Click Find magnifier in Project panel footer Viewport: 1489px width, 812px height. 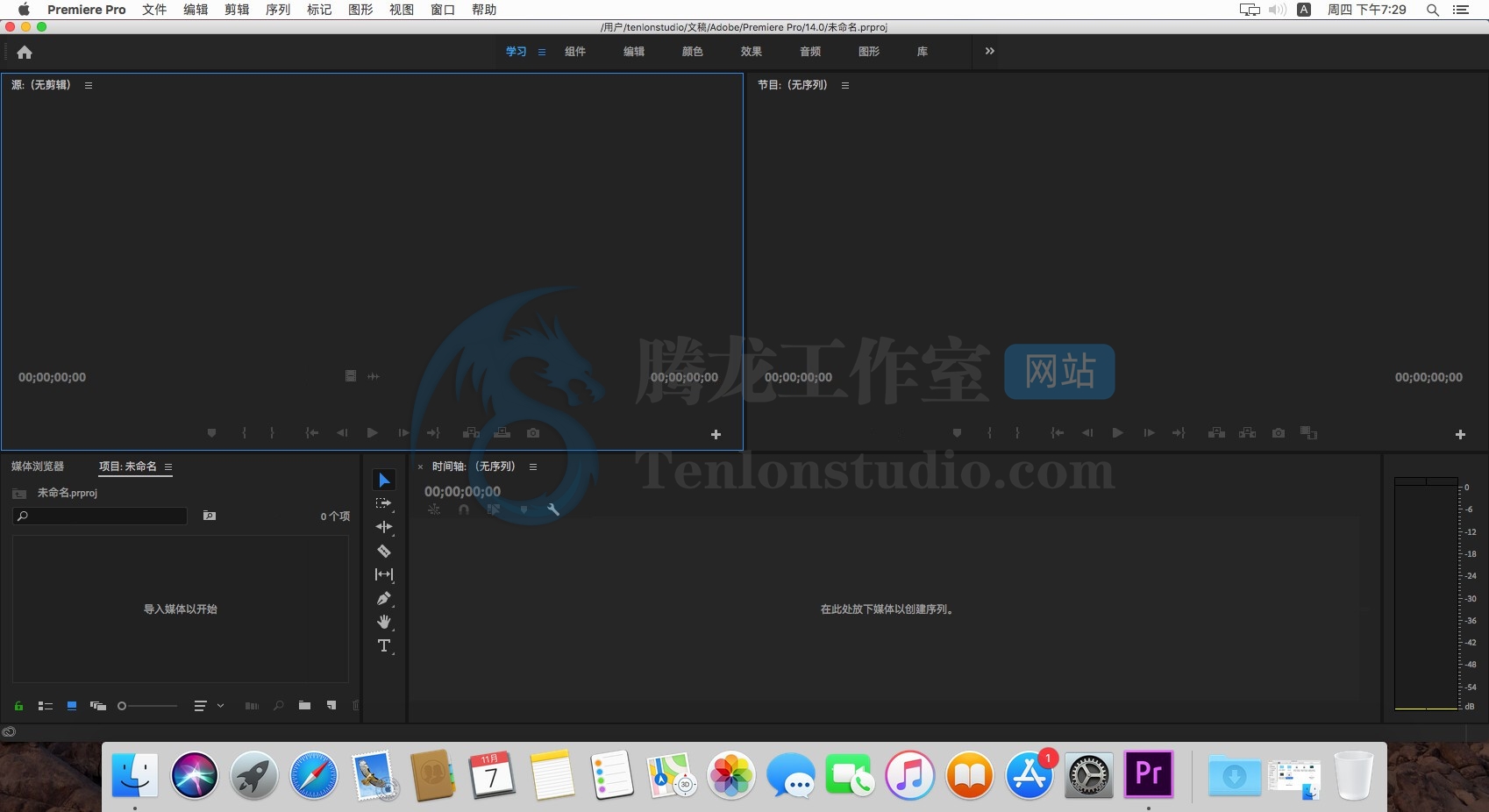[279, 706]
